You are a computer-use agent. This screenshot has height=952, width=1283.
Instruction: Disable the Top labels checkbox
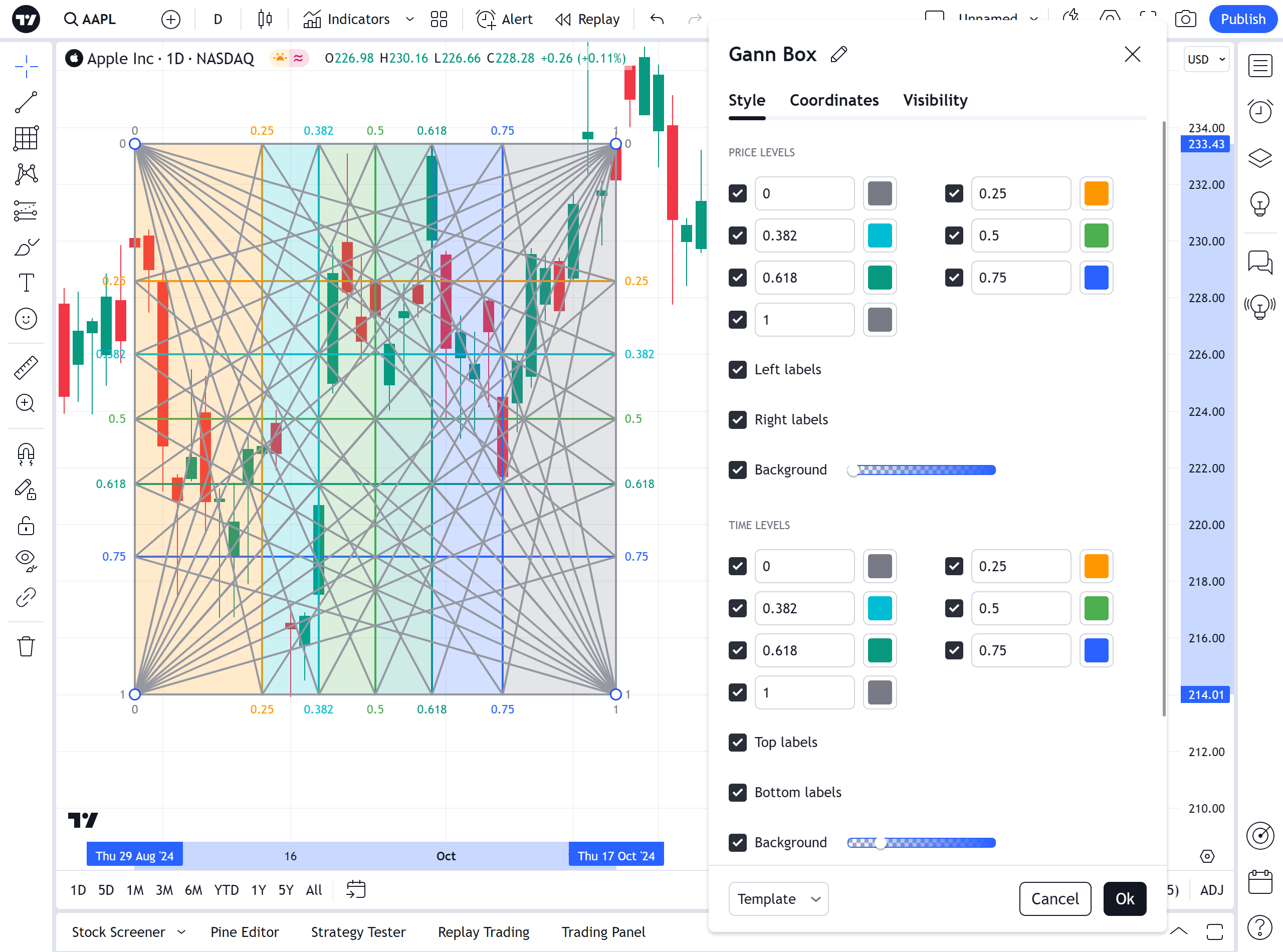[737, 742]
